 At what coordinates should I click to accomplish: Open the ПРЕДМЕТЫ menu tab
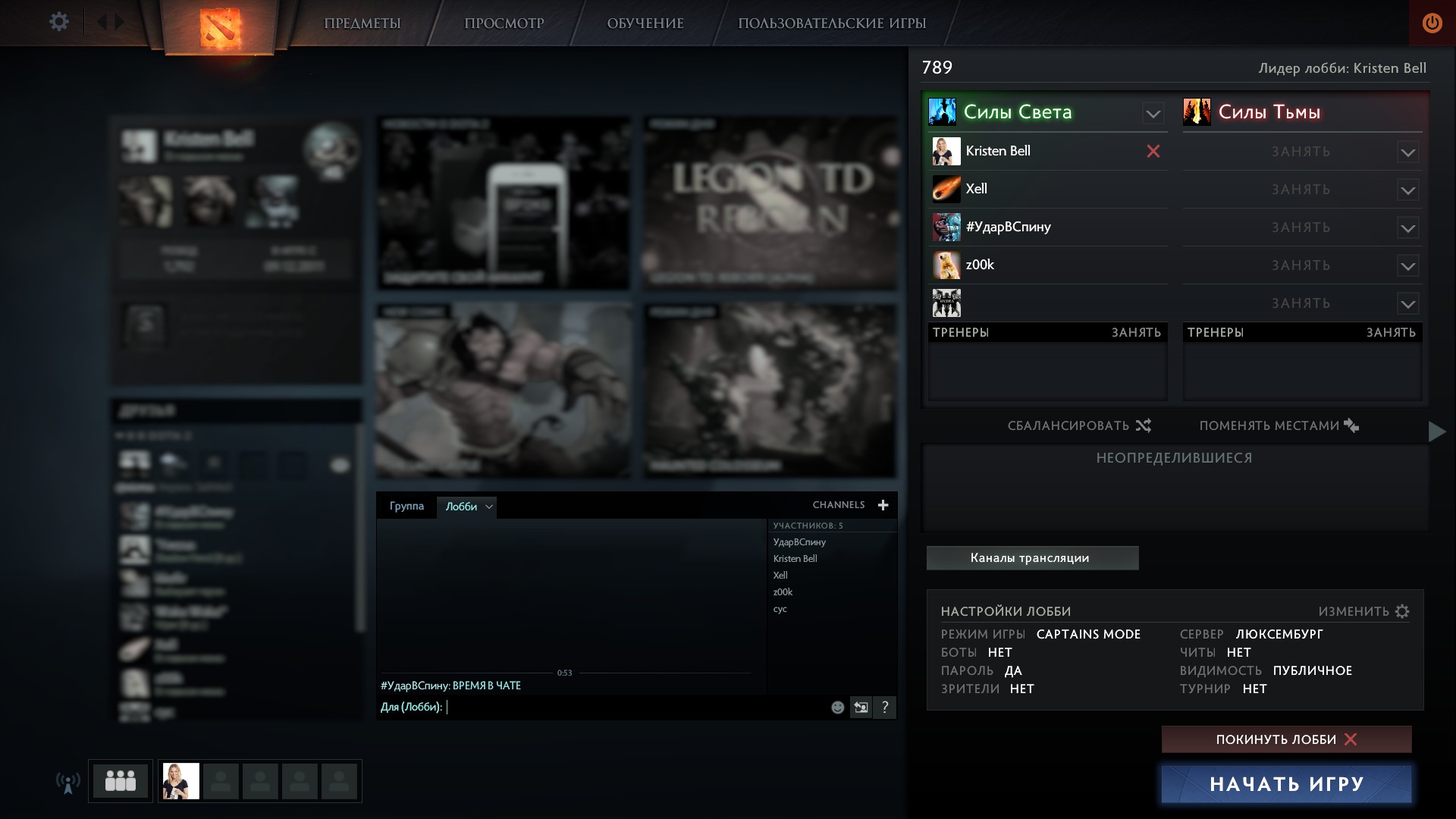(362, 24)
